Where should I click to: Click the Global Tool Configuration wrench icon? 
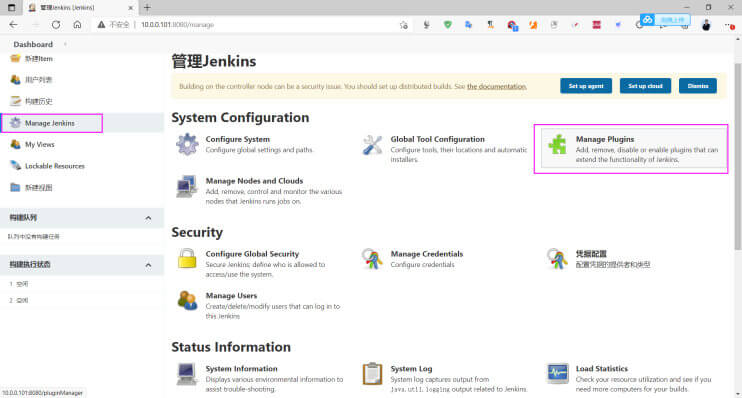pyautogui.click(x=372, y=145)
